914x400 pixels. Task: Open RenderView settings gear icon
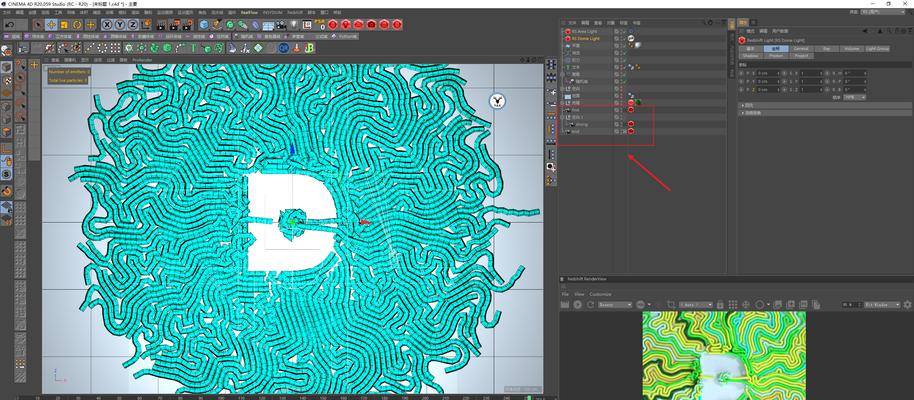click(908, 305)
